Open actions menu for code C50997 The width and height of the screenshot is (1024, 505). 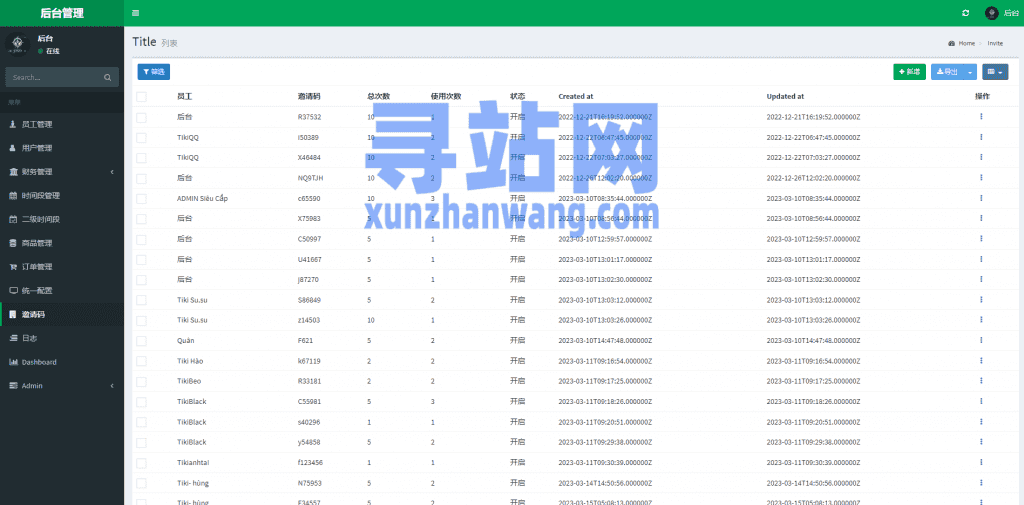[x=981, y=239]
